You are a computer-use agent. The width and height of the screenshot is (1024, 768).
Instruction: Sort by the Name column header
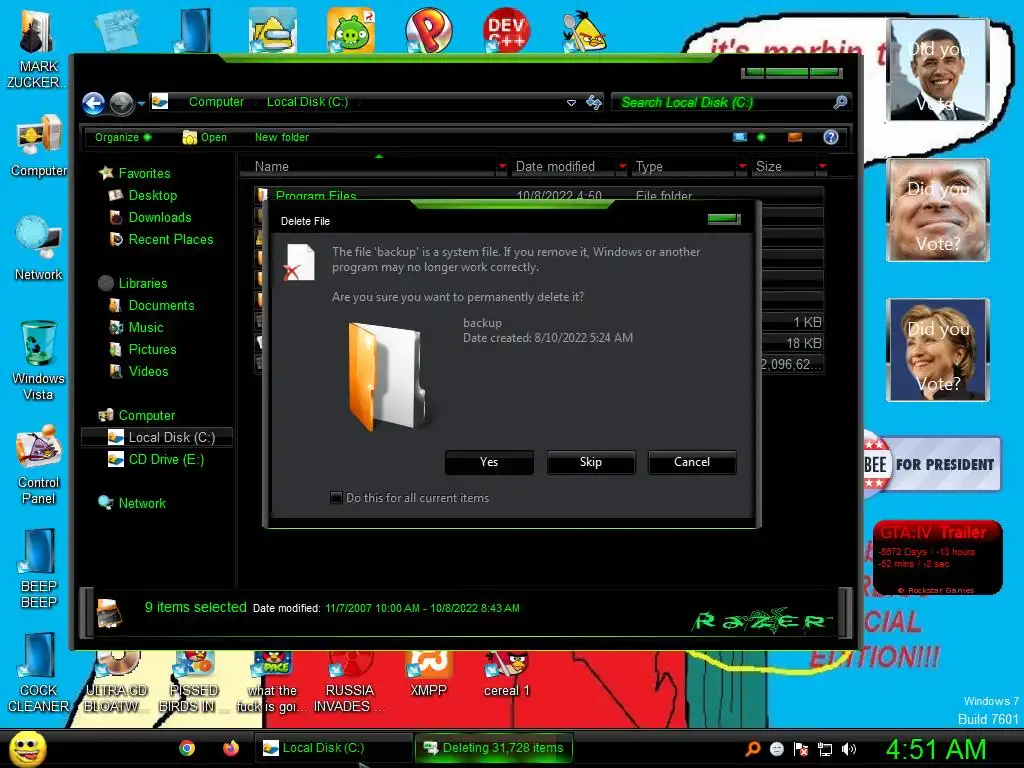click(369, 167)
